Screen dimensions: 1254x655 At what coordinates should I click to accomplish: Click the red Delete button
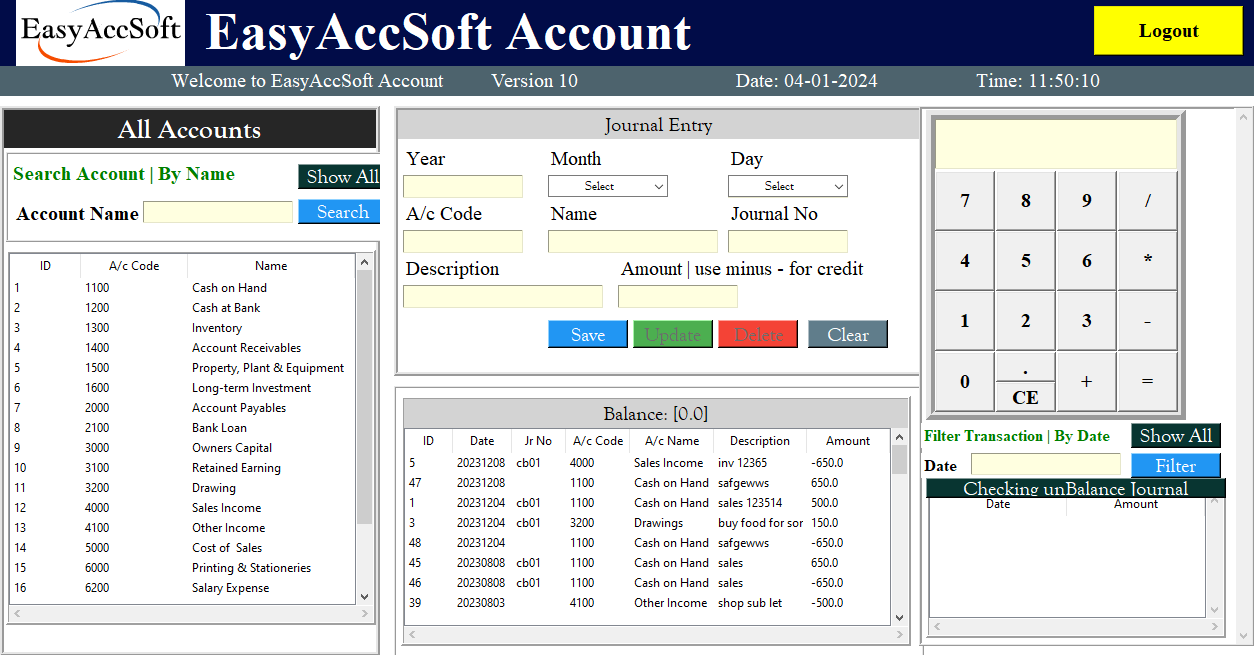point(758,335)
